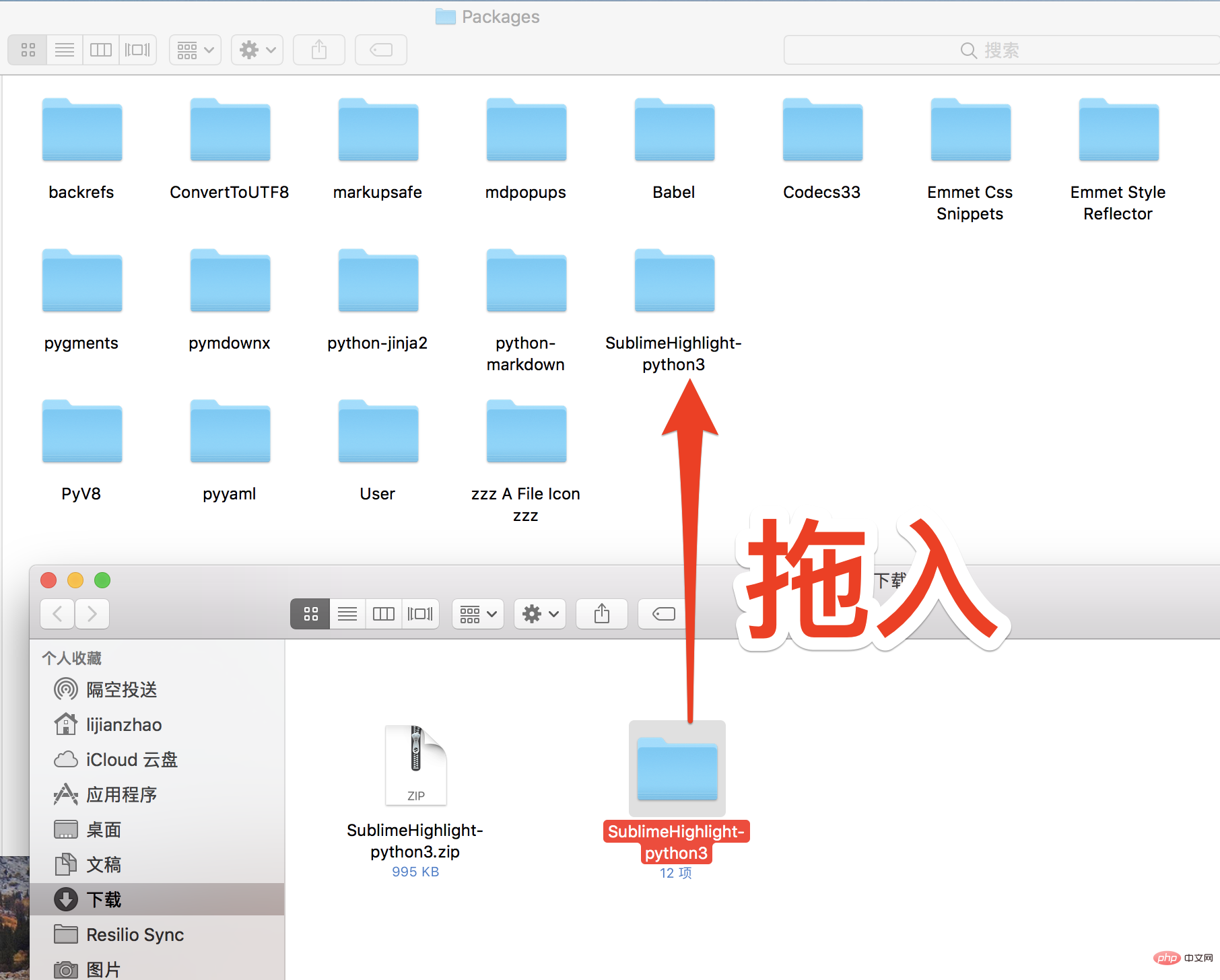Open 隔空投送 (AirDrop) in sidebar
Viewport: 1220px width, 980px height.
[x=157, y=689]
